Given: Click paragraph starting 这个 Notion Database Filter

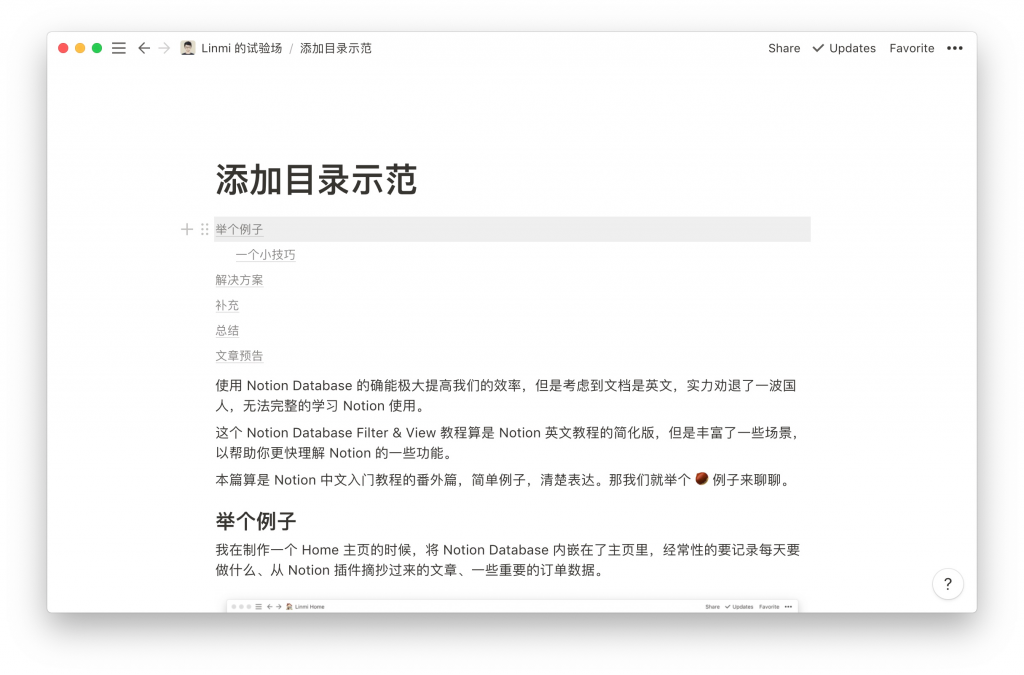Looking at the screenshot, I should (x=507, y=443).
